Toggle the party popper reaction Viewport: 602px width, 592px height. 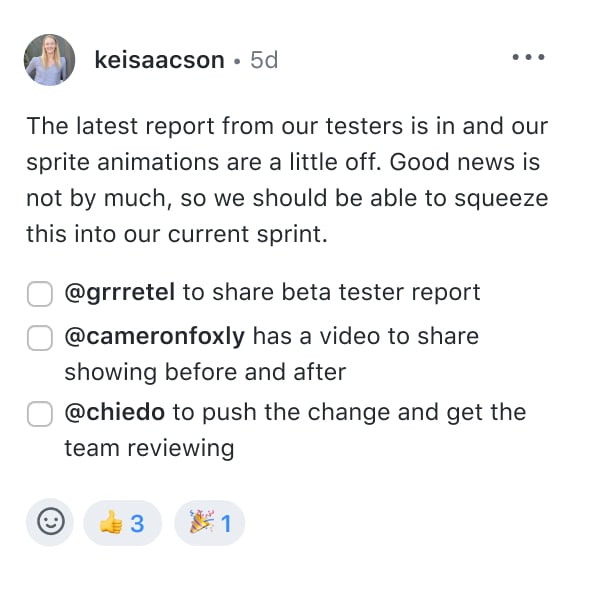click(210, 523)
